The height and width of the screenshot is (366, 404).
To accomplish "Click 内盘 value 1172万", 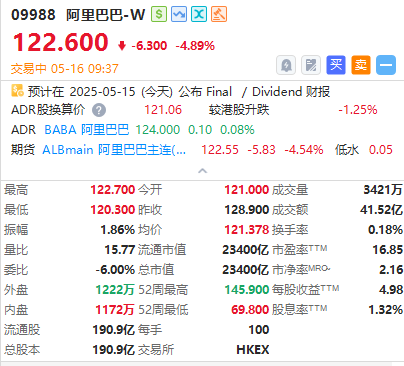I will tap(115, 310).
